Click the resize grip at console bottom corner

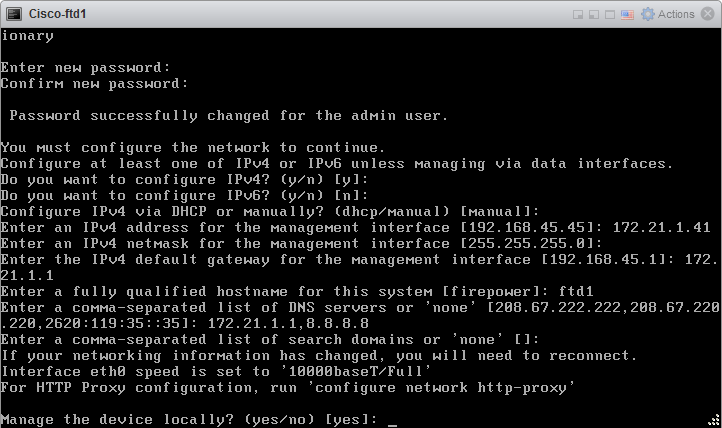coord(714,420)
